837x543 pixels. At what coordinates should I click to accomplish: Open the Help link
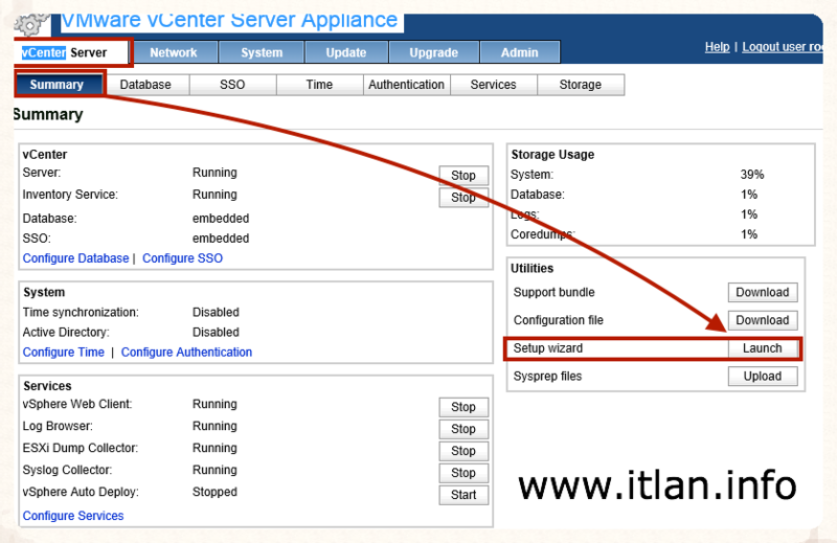(x=717, y=47)
